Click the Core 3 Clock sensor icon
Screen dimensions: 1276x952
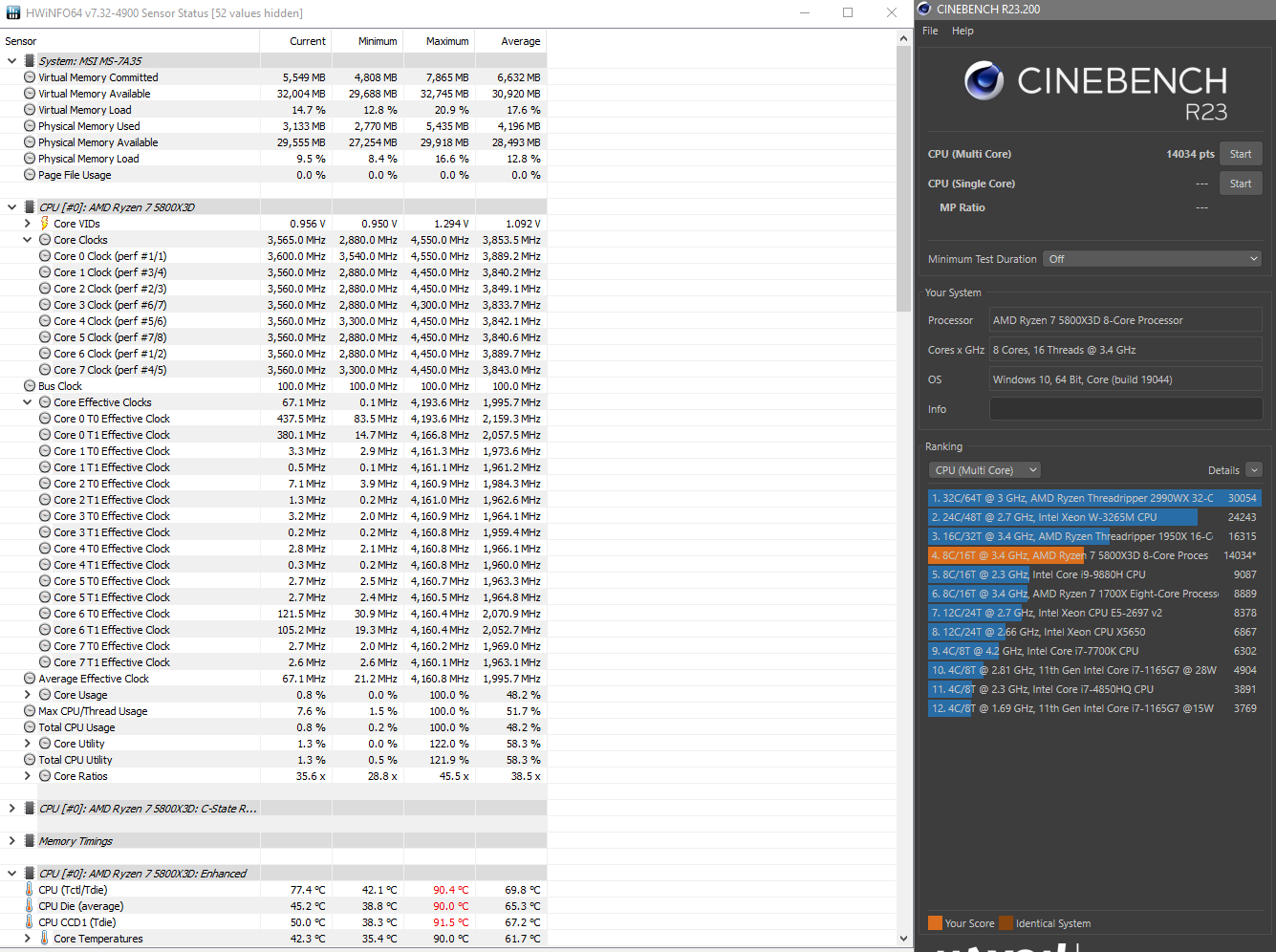tap(45, 305)
